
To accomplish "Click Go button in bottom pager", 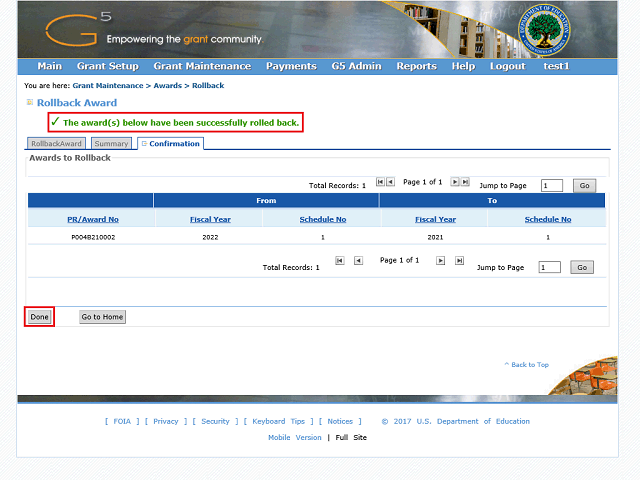I will (582, 267).
